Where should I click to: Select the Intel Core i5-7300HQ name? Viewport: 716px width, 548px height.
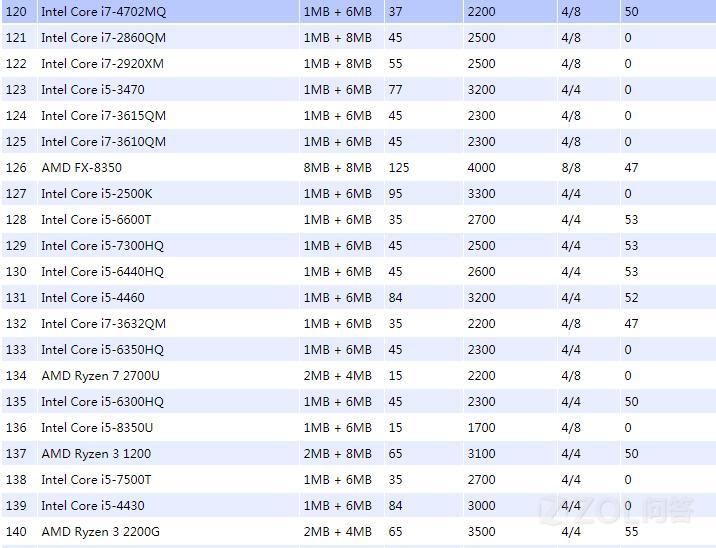pos(102,245)
